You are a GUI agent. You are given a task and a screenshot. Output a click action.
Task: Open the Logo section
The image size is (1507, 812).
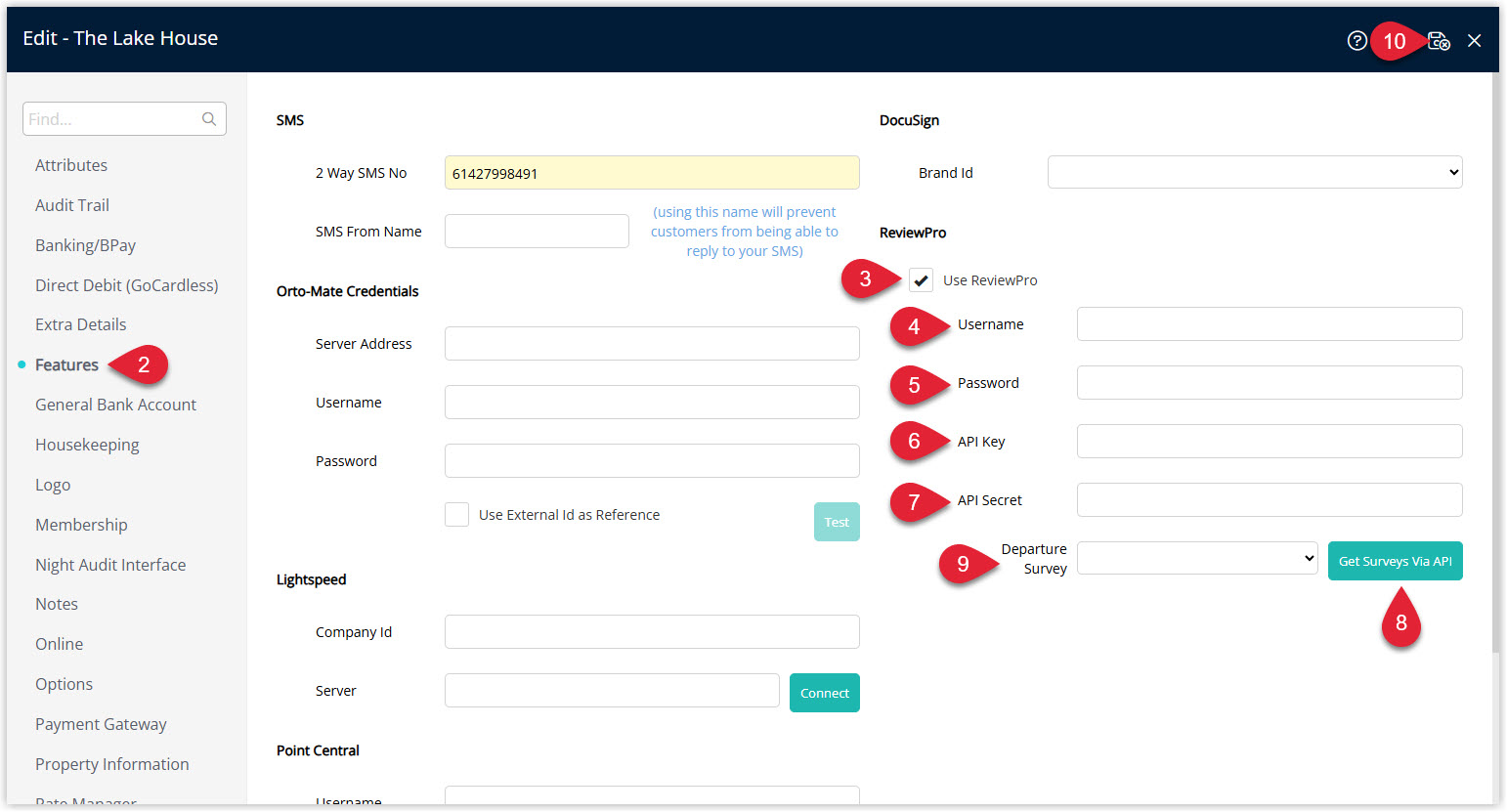click(53, 485)
